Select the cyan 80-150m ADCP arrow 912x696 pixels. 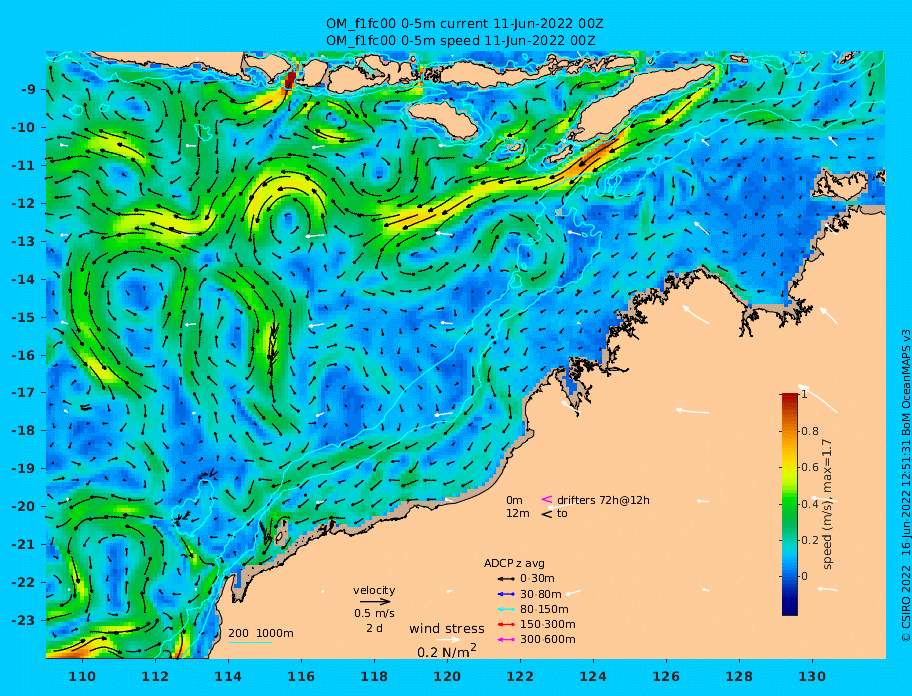tap(506, 609)
